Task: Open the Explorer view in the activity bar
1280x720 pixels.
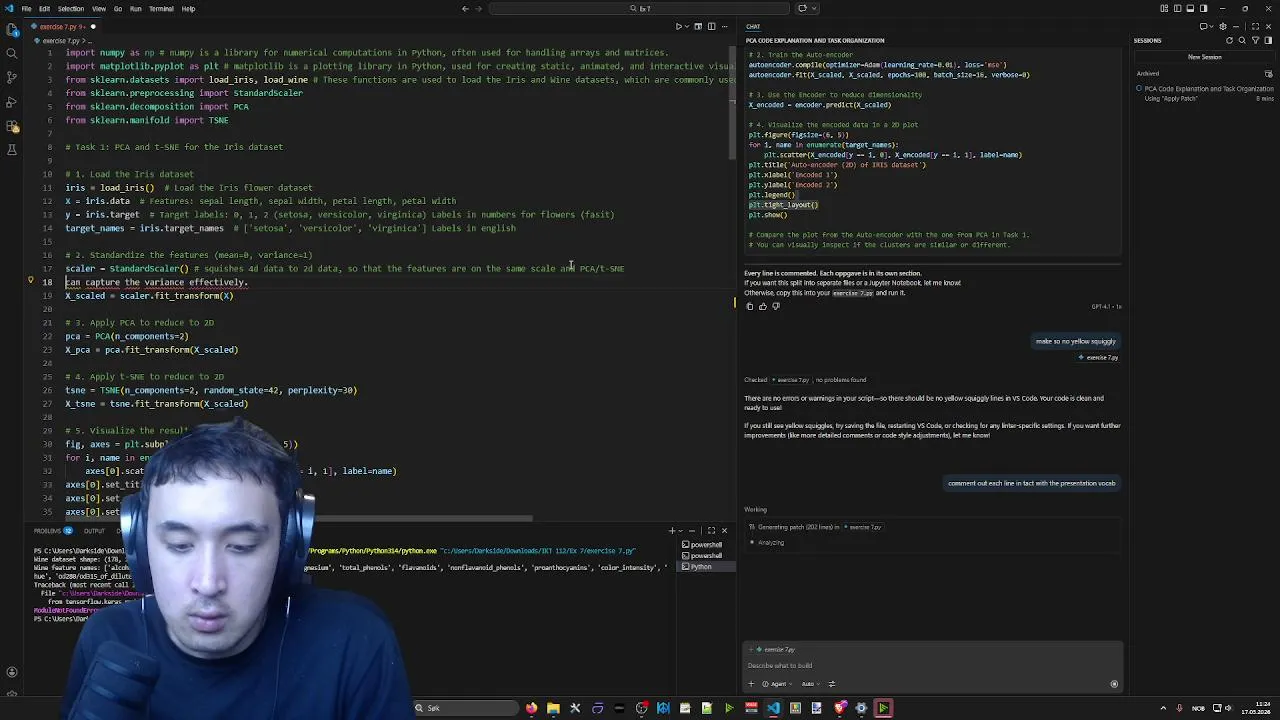Action: click(x=12, y=30)
